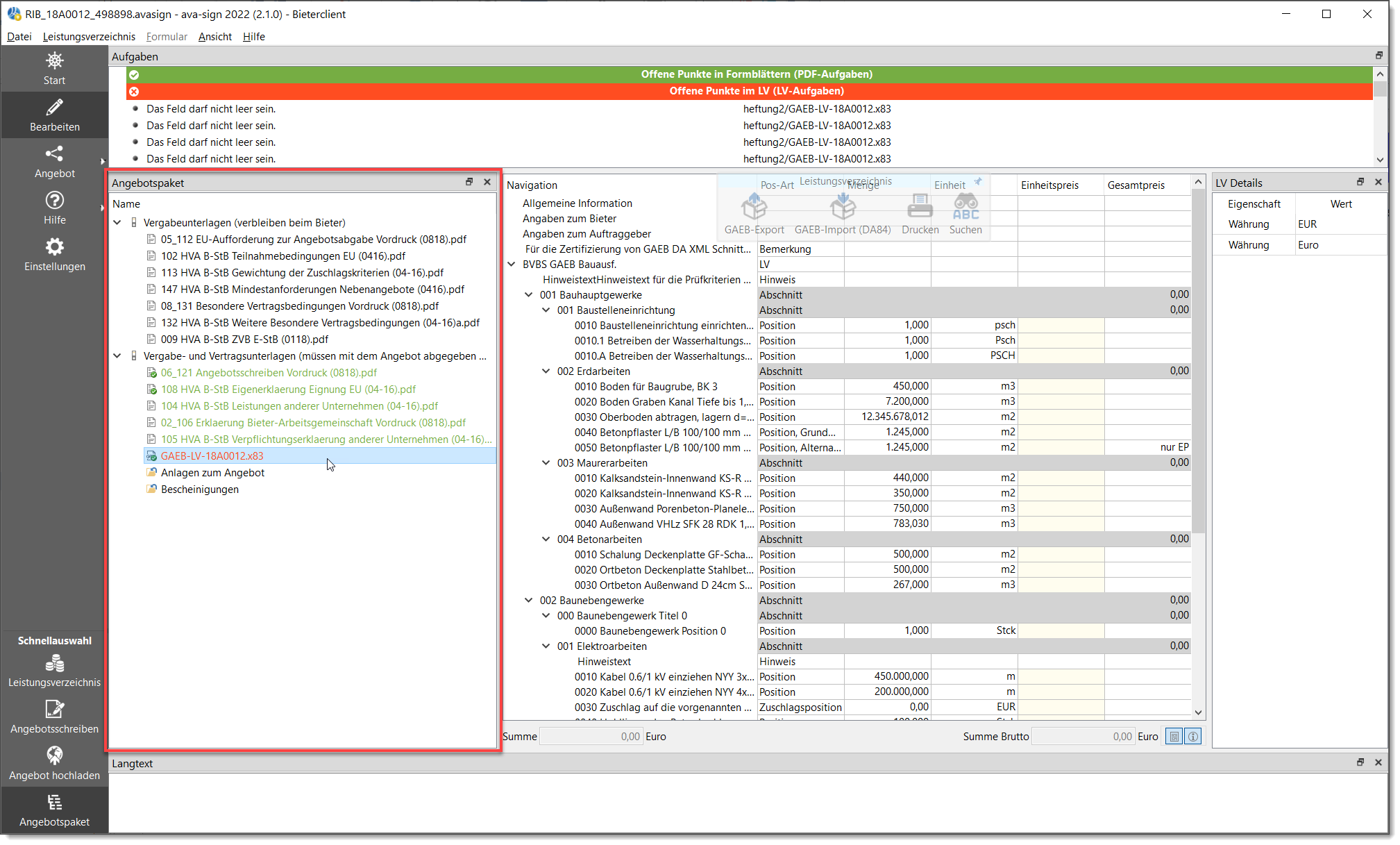Select the Bearbeiten pencil icon
The image size is (1400, 845).
(x=54, y=108)
